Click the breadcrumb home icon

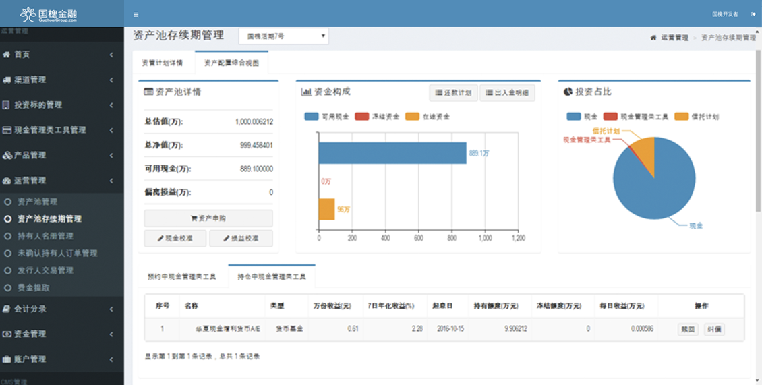(x=653, y=37)
